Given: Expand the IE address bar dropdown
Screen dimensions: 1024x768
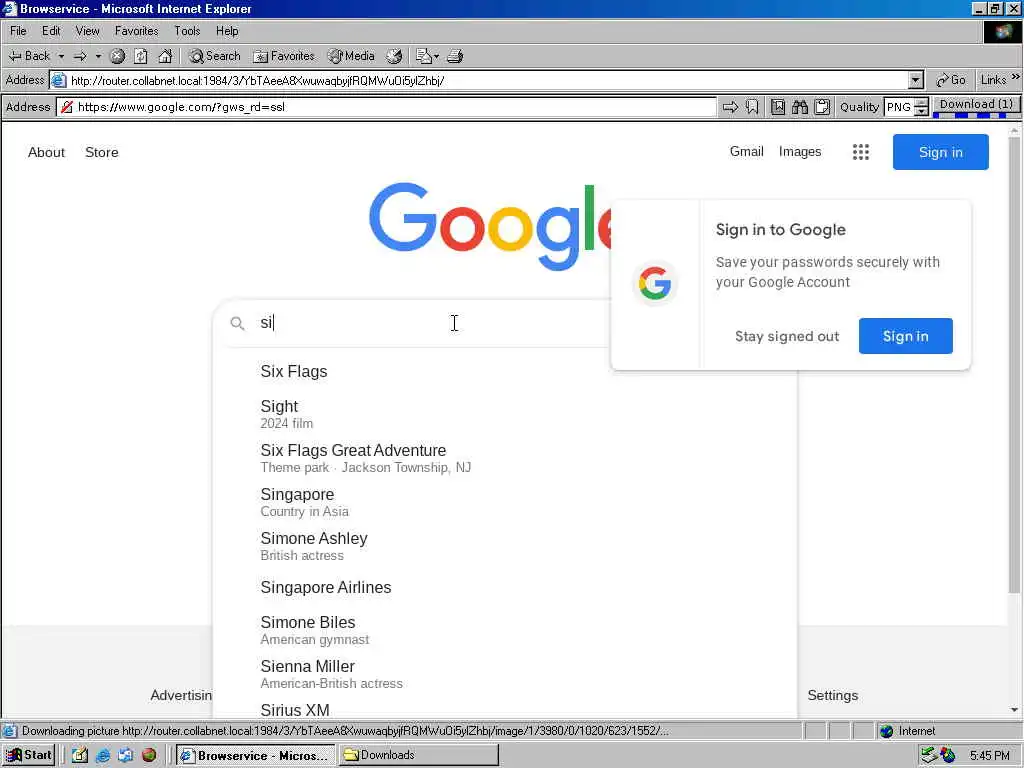Looking at the screenshot, I should 916,80.
